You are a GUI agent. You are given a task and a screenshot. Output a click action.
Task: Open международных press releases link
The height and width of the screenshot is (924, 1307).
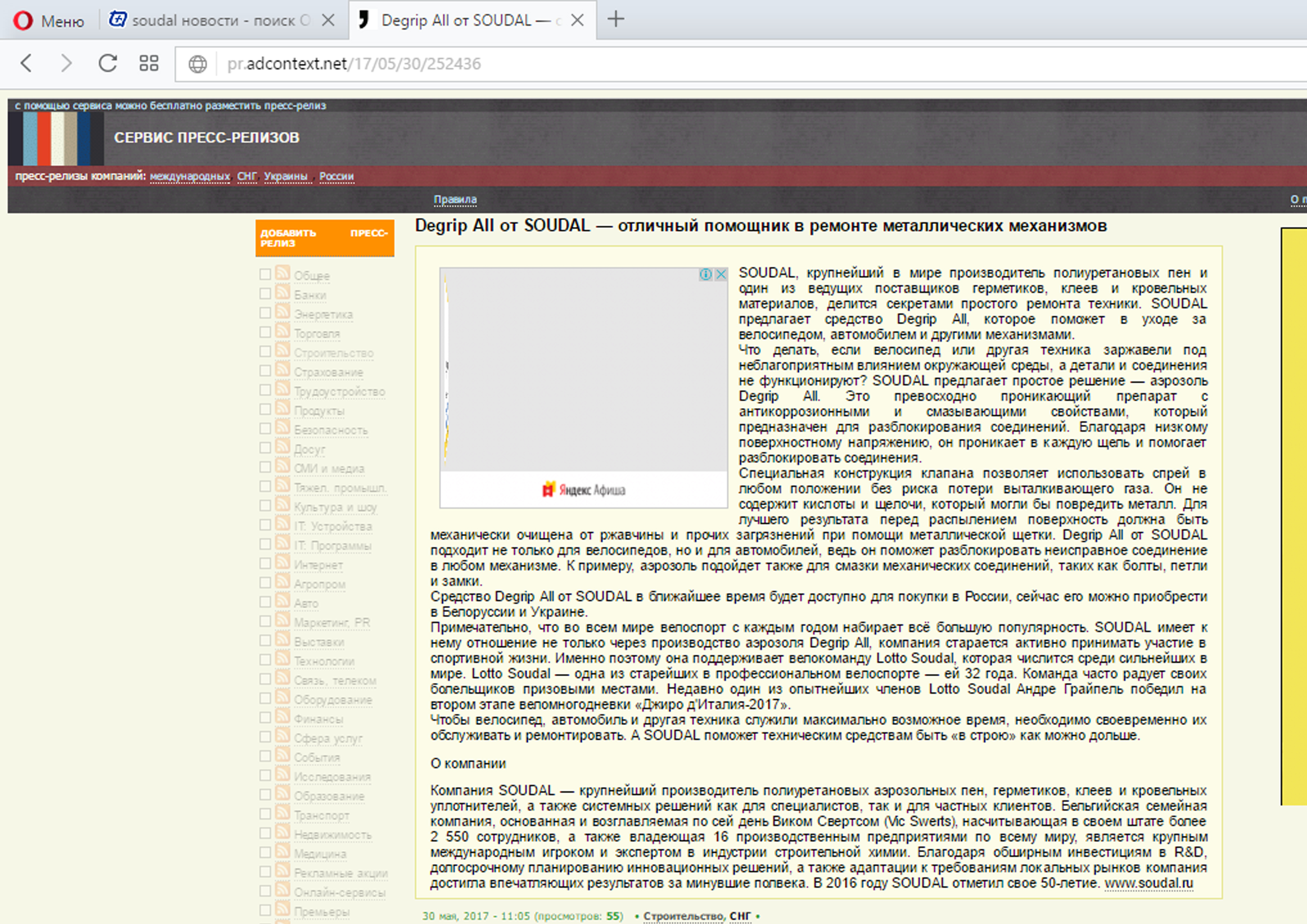click(190, 177)
